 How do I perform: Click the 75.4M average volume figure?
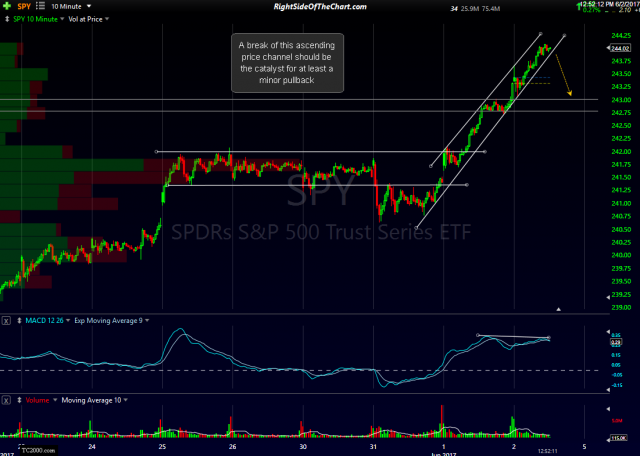coord(491,9)
